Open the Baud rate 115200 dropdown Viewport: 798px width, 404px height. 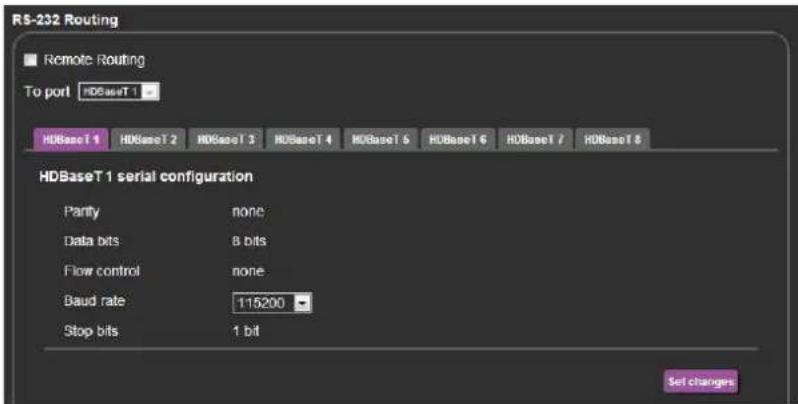coord(272,303)
